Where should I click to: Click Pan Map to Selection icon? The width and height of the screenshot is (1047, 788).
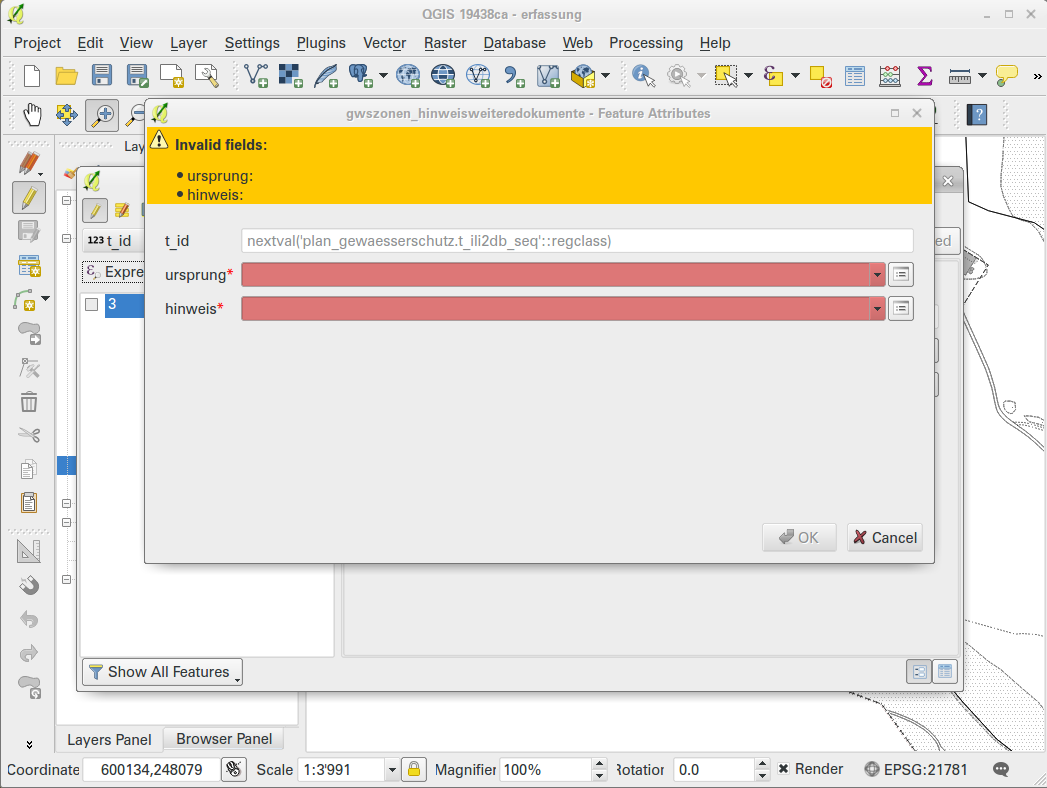tap(67, 115)
